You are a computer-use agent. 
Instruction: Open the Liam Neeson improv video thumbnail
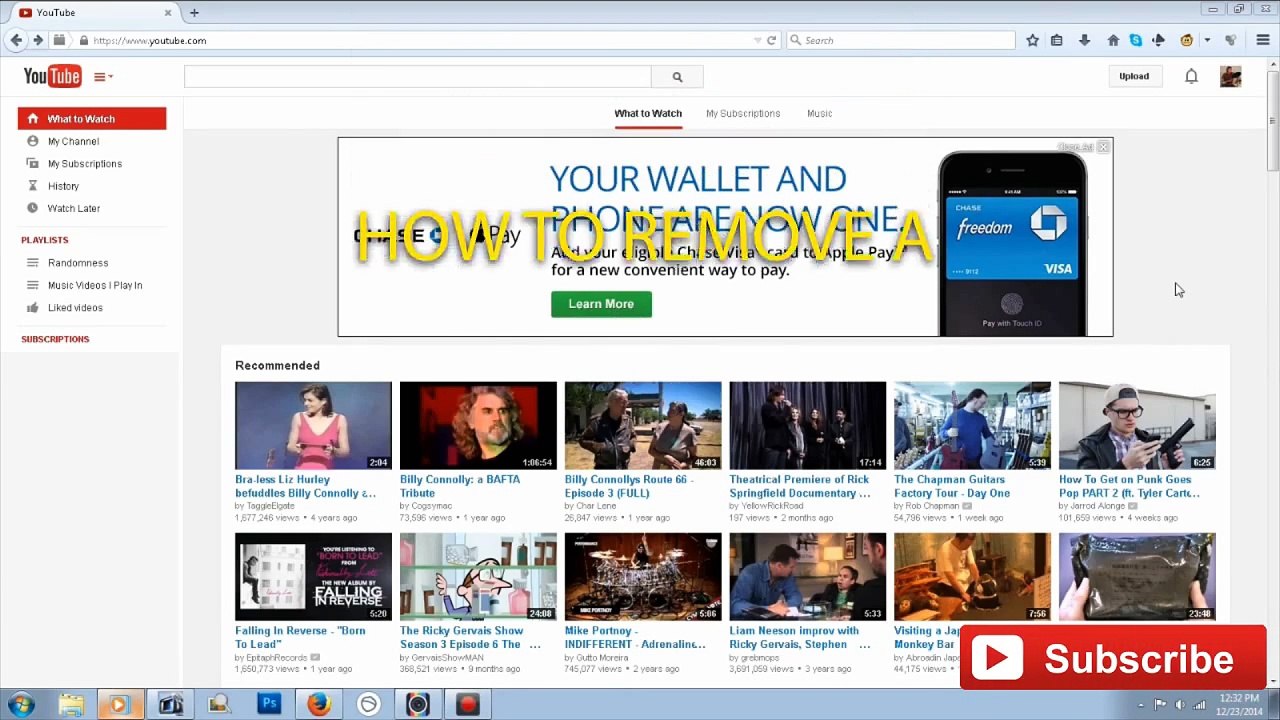point(807,576)
